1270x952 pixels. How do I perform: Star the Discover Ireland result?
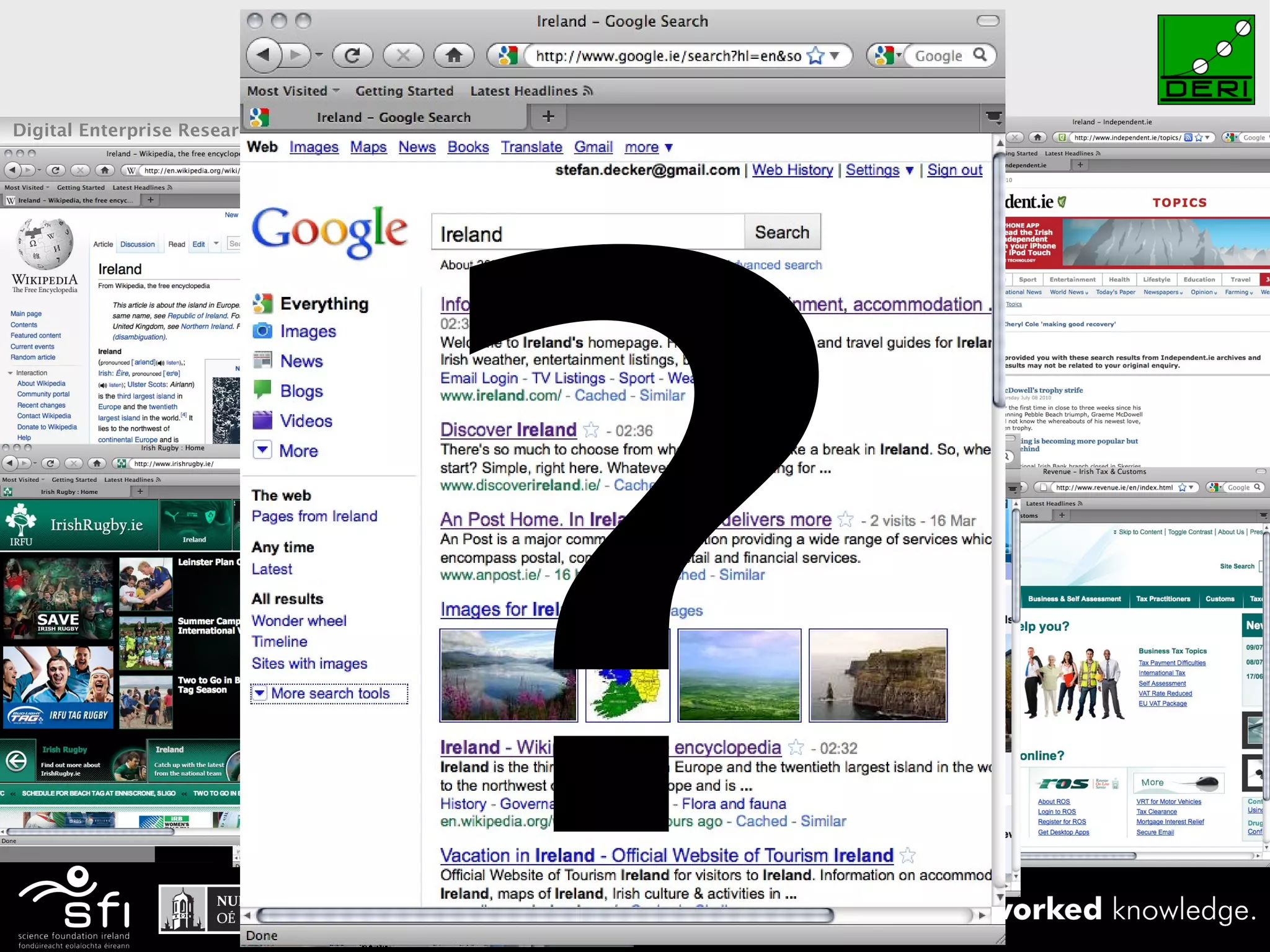coord(592,430)
